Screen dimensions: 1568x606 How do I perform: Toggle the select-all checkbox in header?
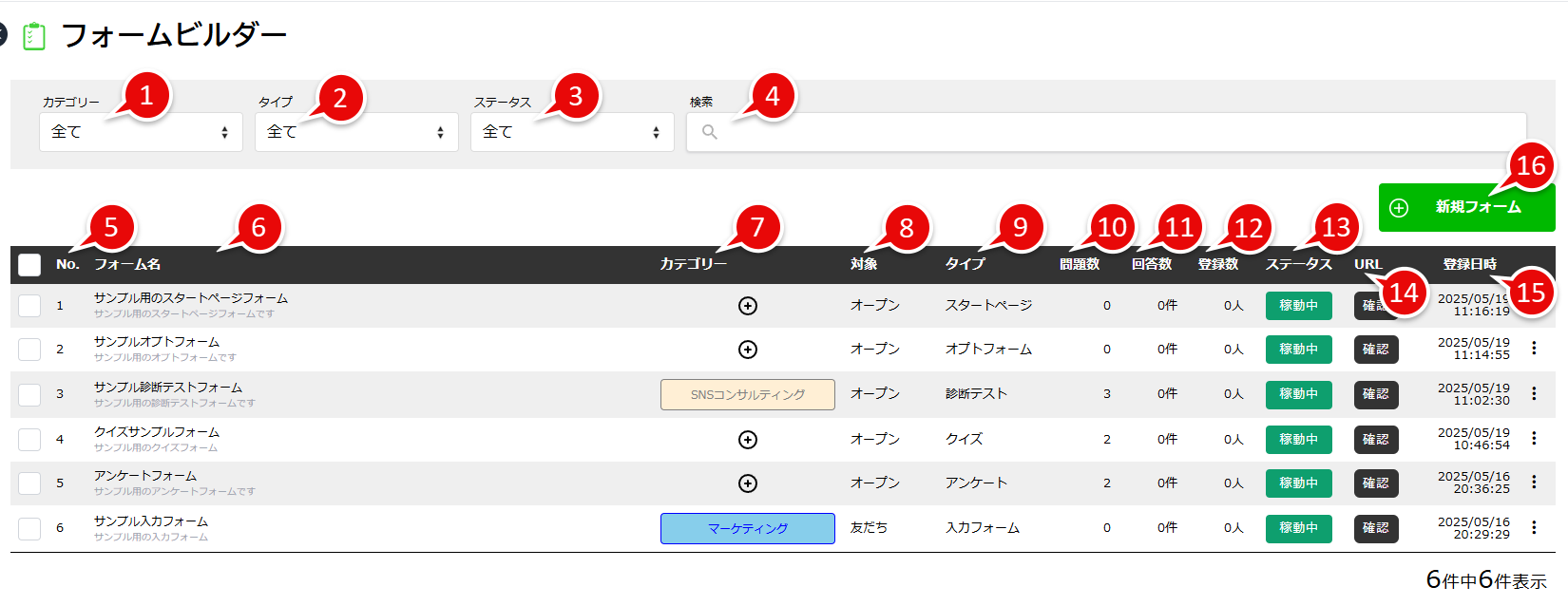coord(29,265)
